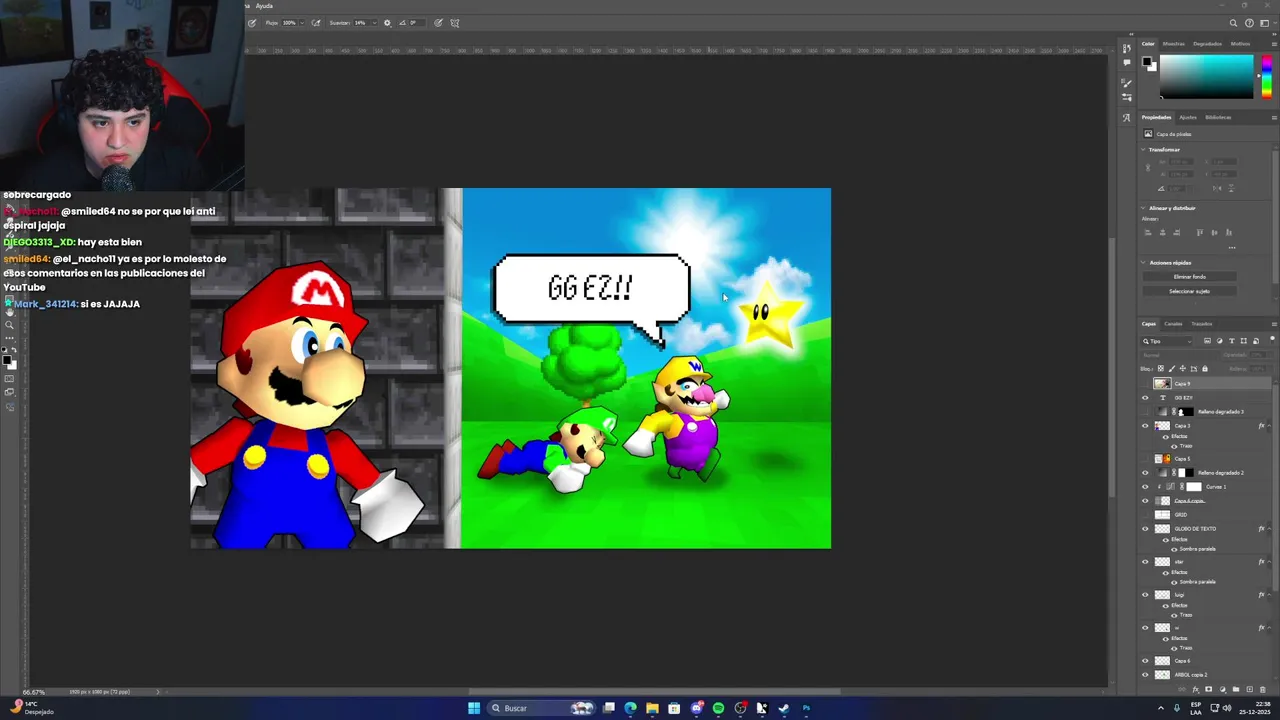1280x720 pixels.
Task: Open Spotify from the taskbar
Action: click(x=718, y=708)
